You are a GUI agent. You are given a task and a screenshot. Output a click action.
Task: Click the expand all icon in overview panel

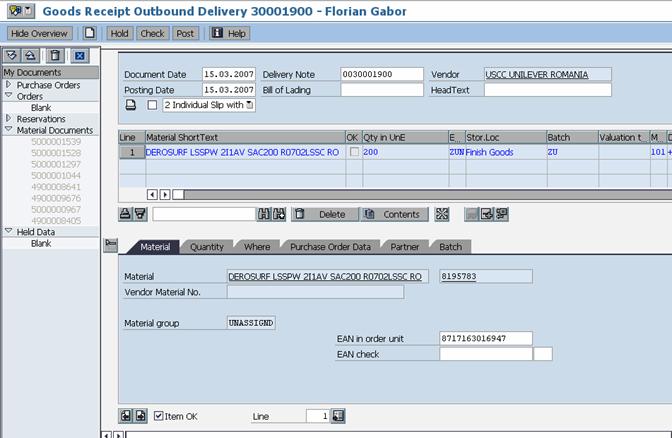pos(12,56)
